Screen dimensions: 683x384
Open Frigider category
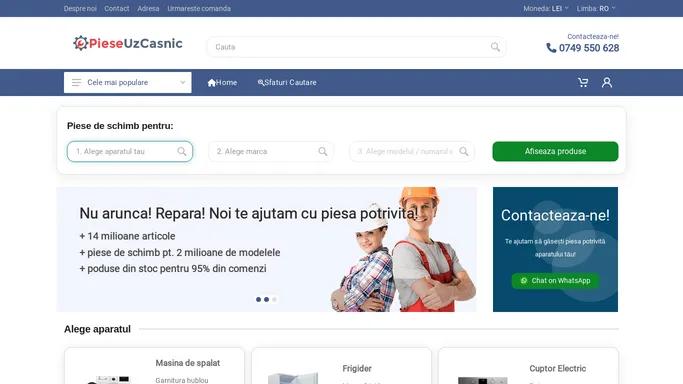pos(357,368)
